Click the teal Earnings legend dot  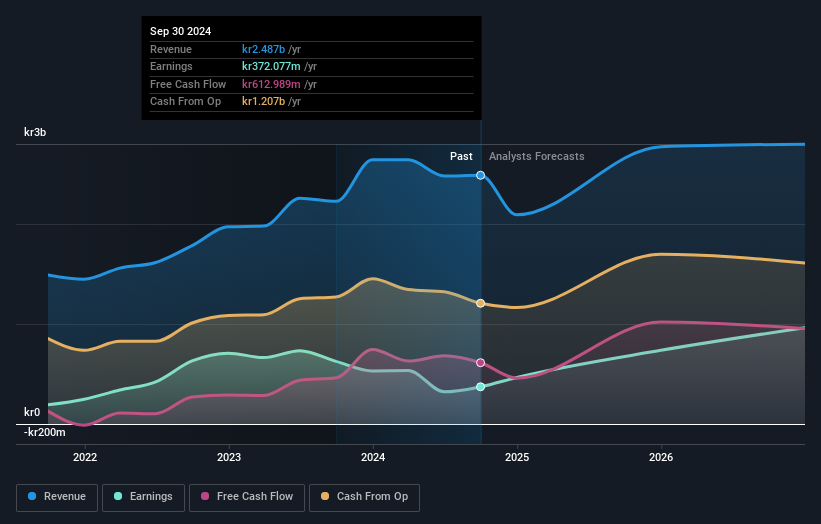pos(118,496)
